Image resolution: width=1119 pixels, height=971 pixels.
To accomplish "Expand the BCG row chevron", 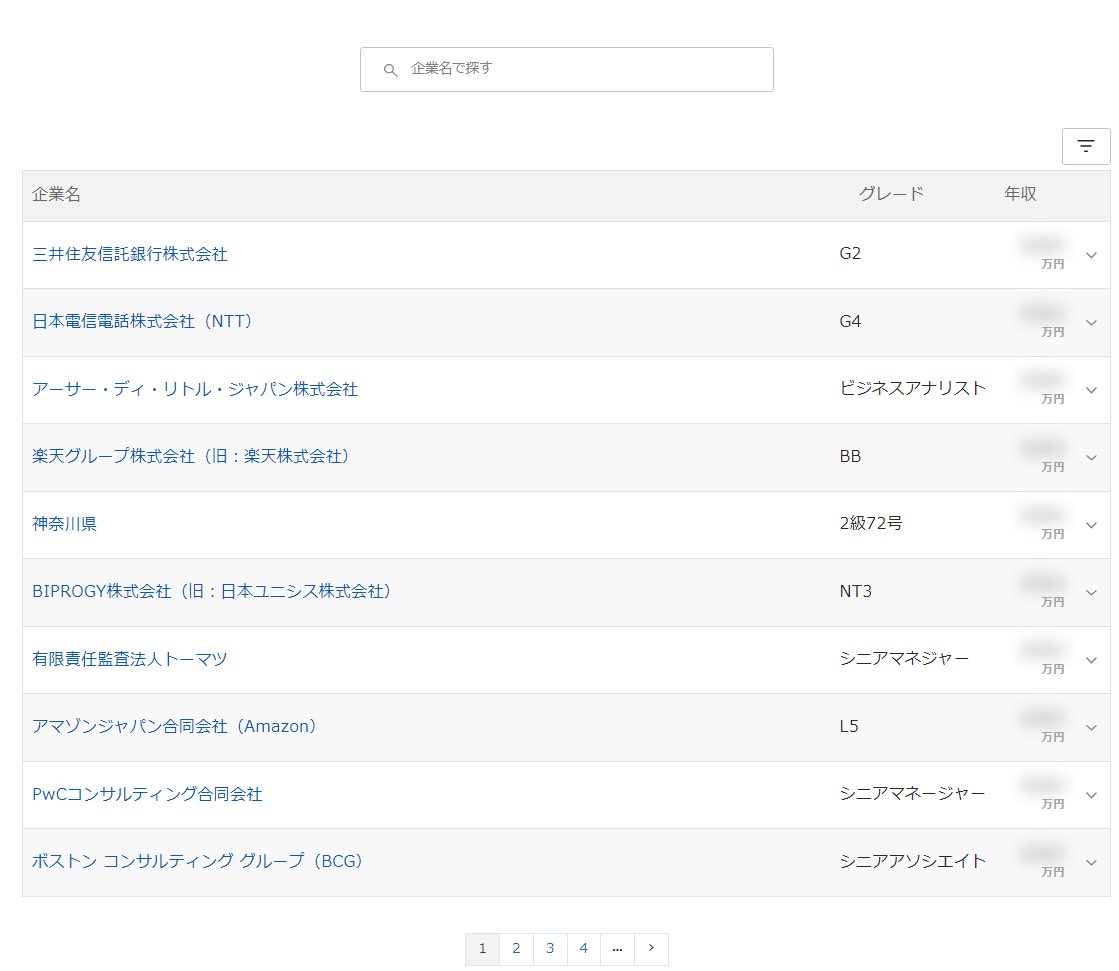I will click(1091, 862).
